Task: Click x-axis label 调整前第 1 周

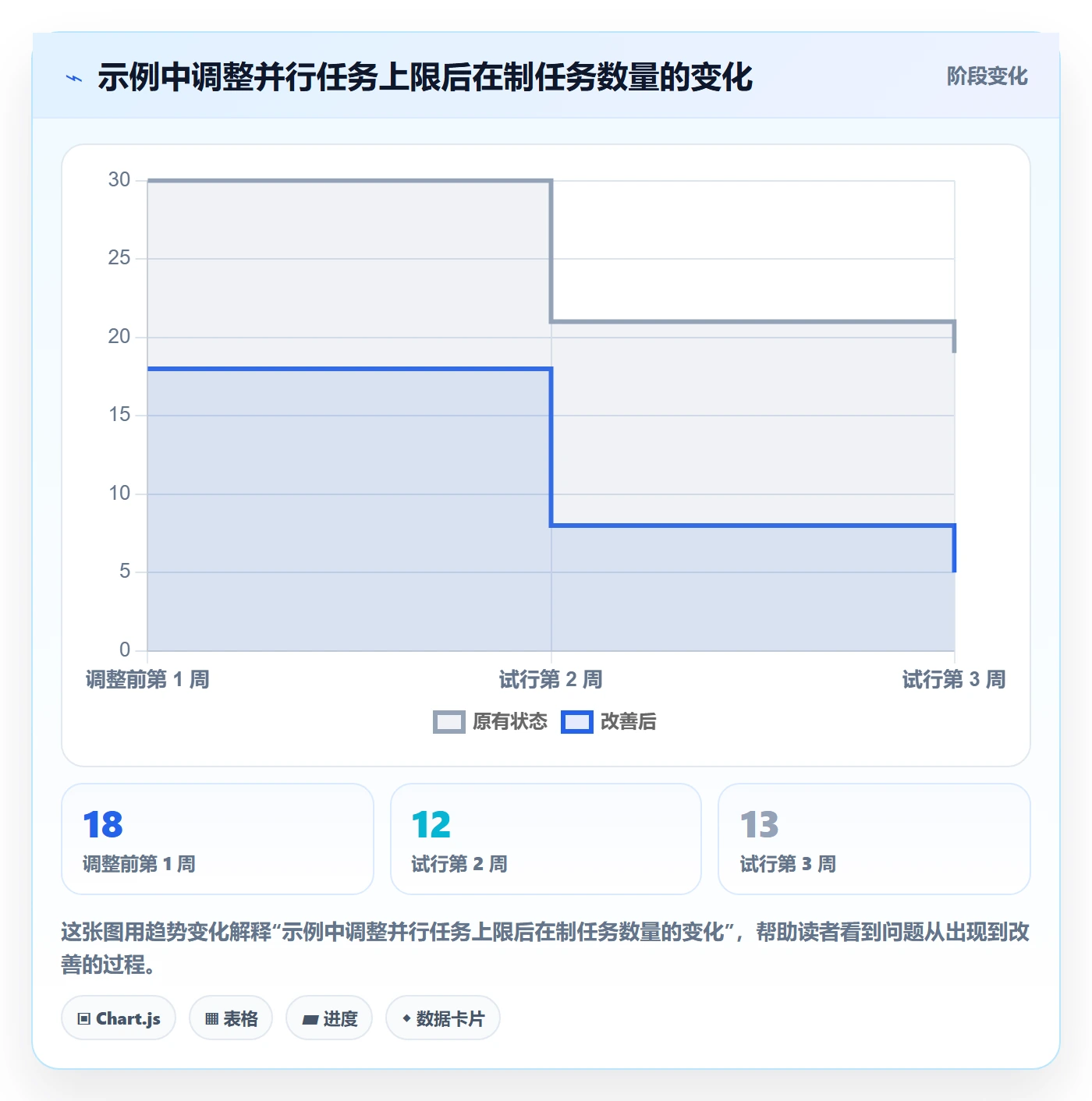Action: point(147,680)
